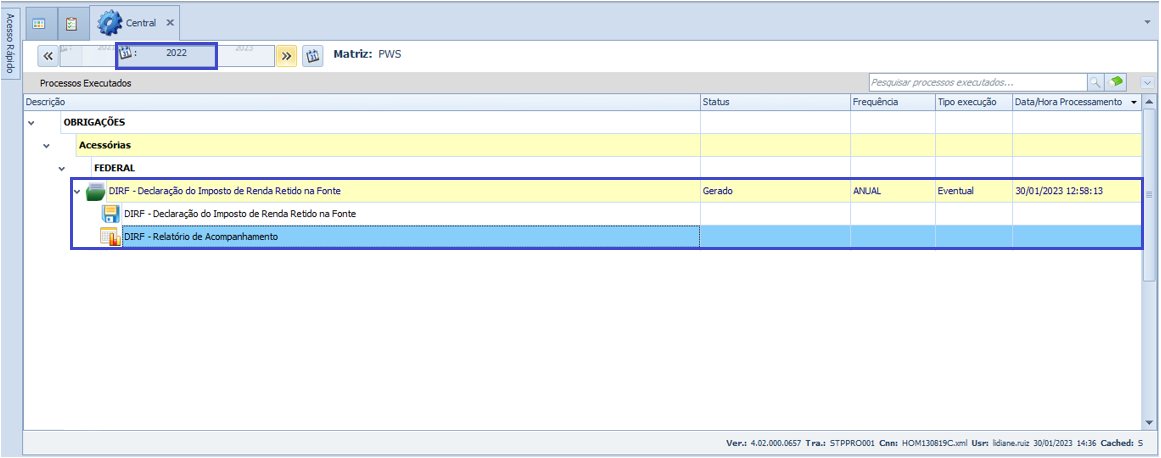Sort by Tipo execução column header
Image resolution: width=1161 pixels, height=458 pixels.
(974, 102)
